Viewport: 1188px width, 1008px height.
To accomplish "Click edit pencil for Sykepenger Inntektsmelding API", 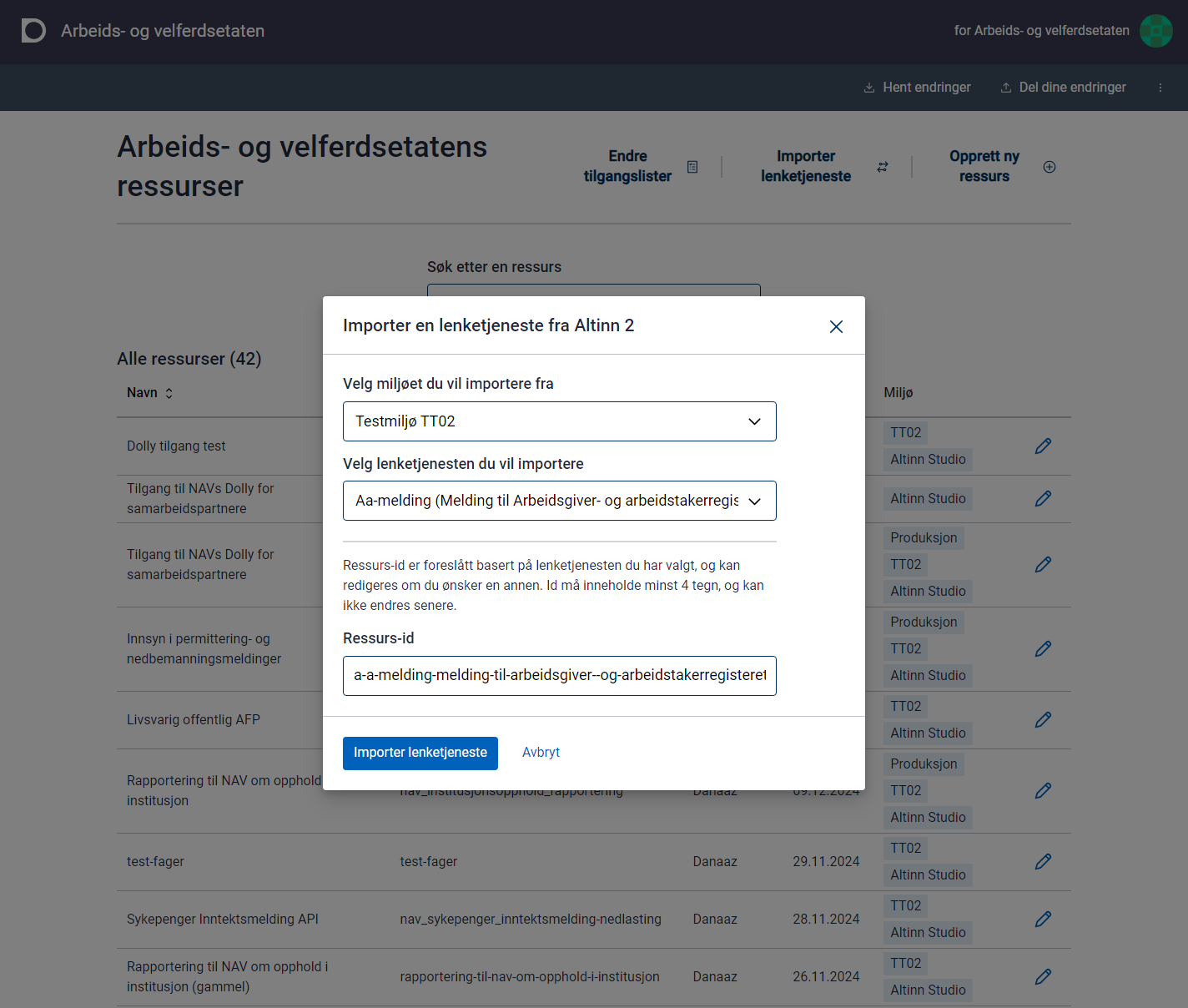I will [1043, 920].
